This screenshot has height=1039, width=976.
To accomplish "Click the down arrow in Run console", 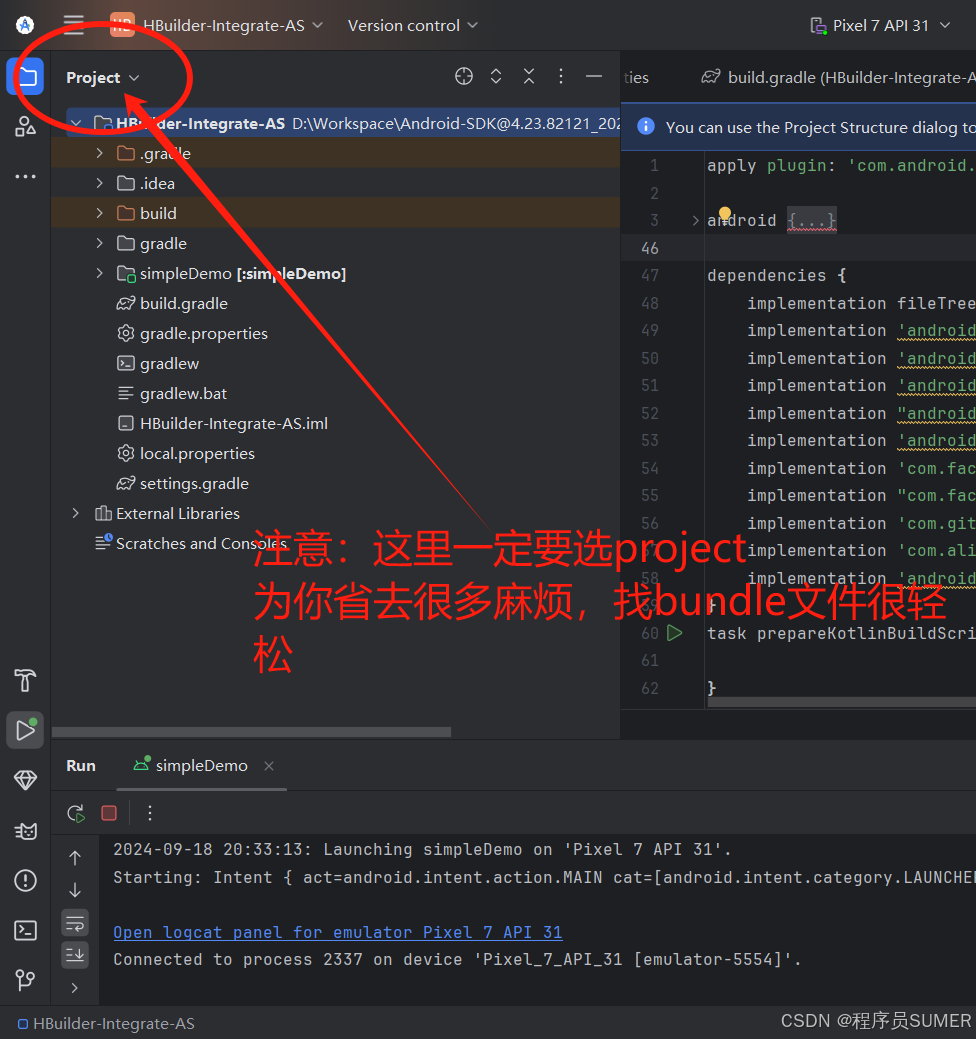I will coord(75,890).
